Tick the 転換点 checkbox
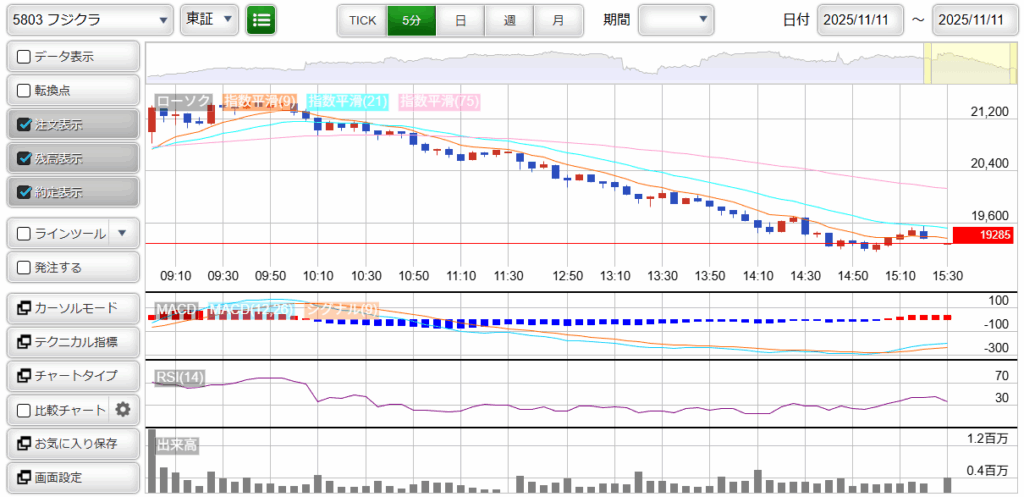Screen dimensions: 1024x497 [x=25, y=91]
